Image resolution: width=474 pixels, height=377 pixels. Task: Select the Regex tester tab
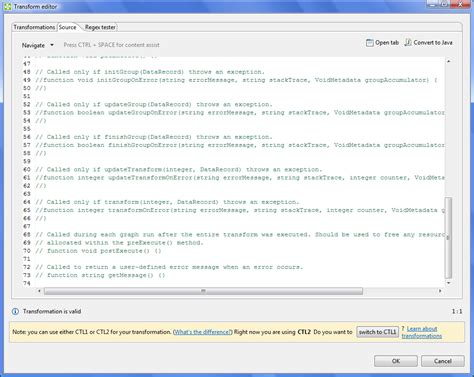[100, 27]
